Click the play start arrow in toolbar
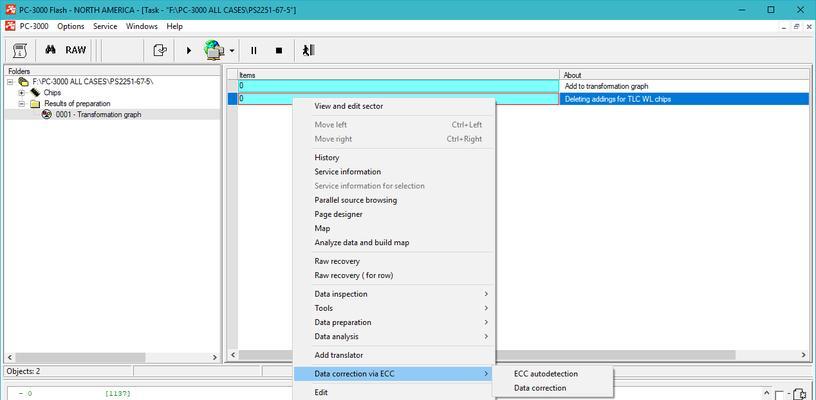The height and width of the screenshot is (400, 816). [x=189, y=50]
